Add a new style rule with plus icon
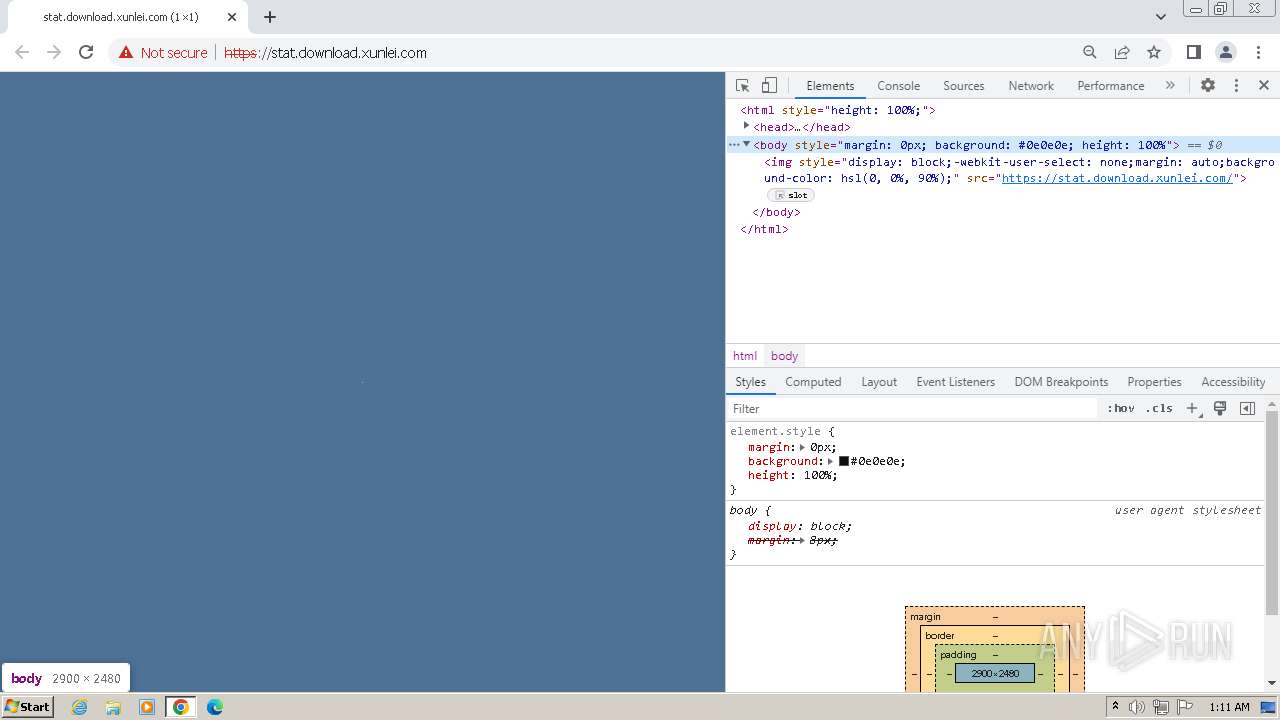This screenshot has height=720, width=1280. coord(1192,408)
